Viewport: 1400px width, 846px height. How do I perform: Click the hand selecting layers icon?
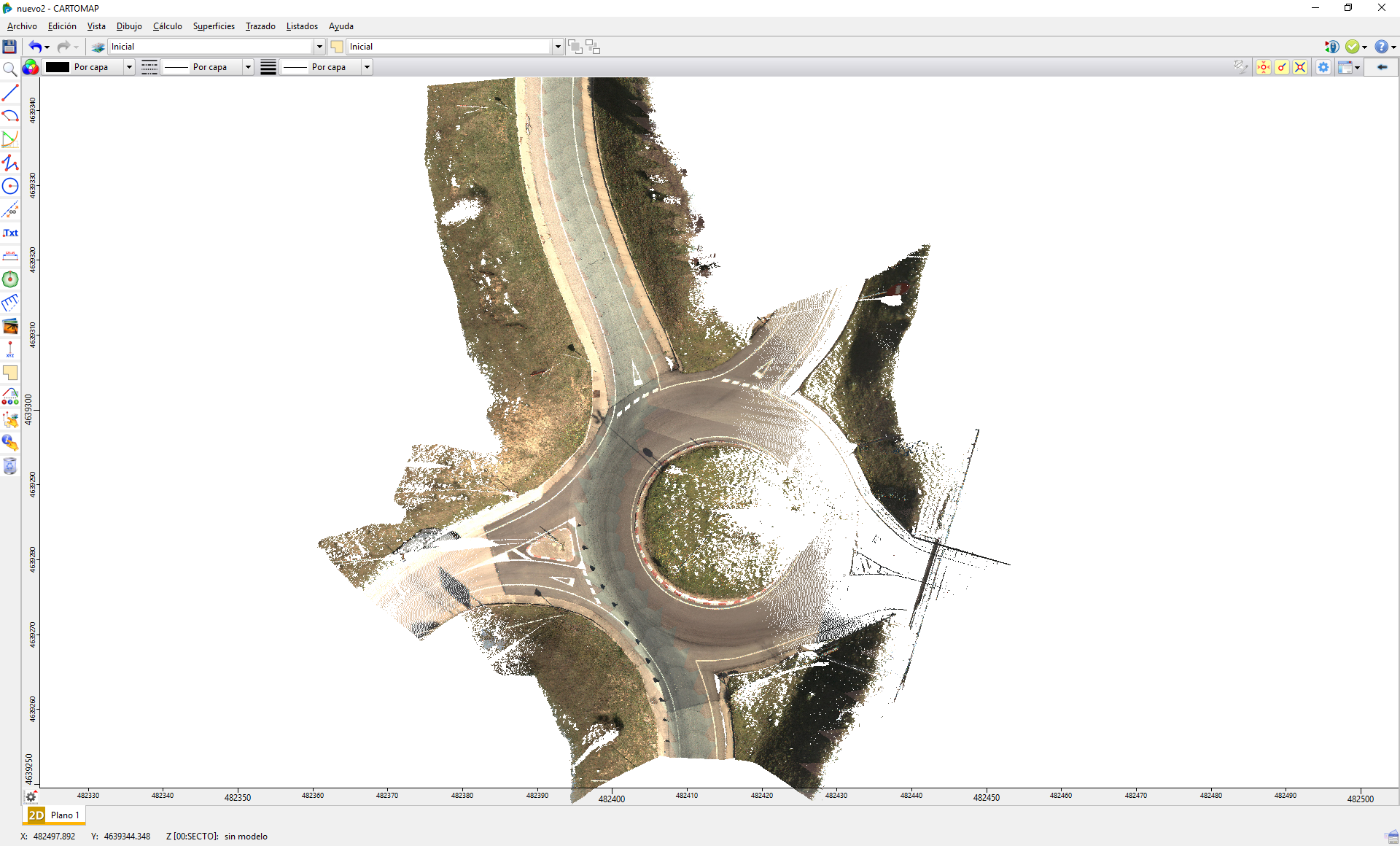coord(10,419)
